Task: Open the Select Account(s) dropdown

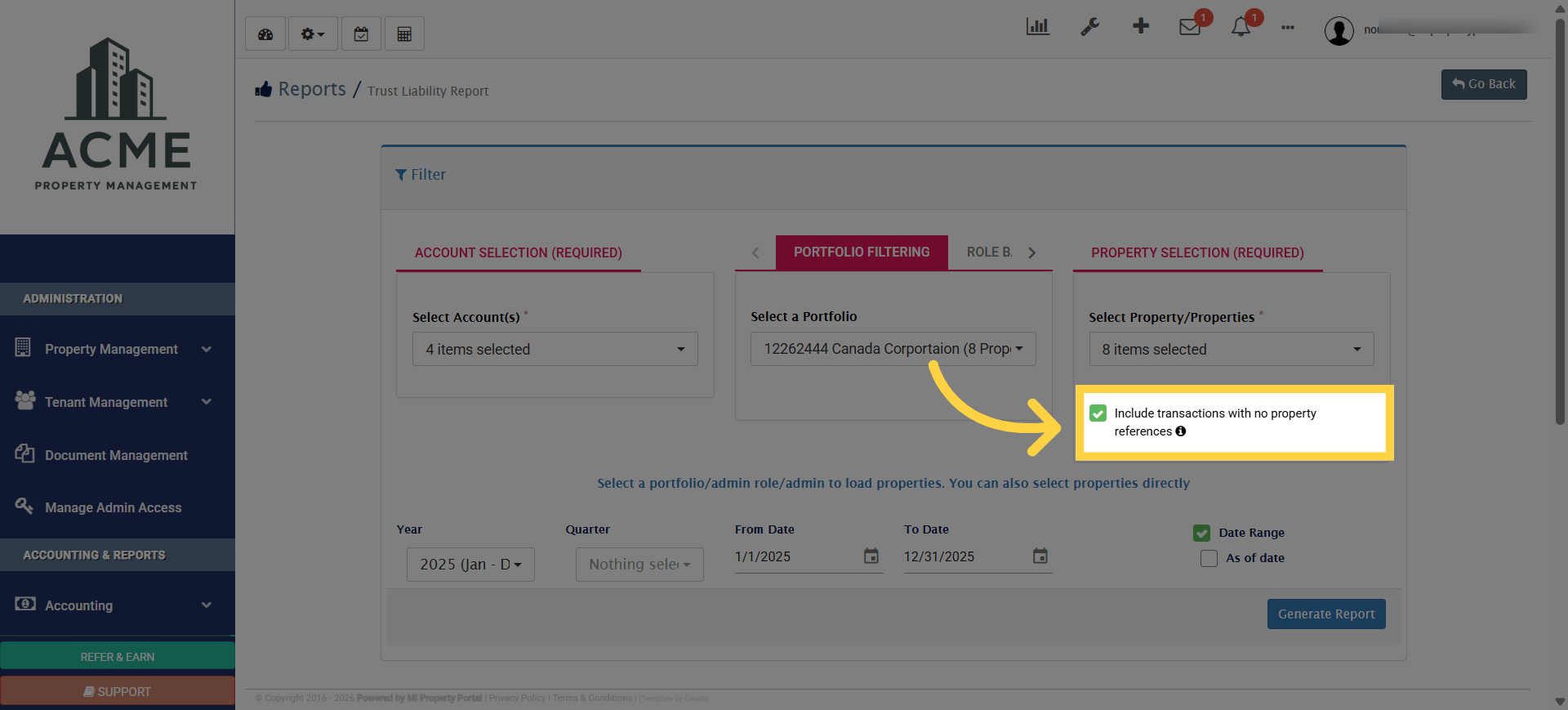Action: [x=555, y=349]
